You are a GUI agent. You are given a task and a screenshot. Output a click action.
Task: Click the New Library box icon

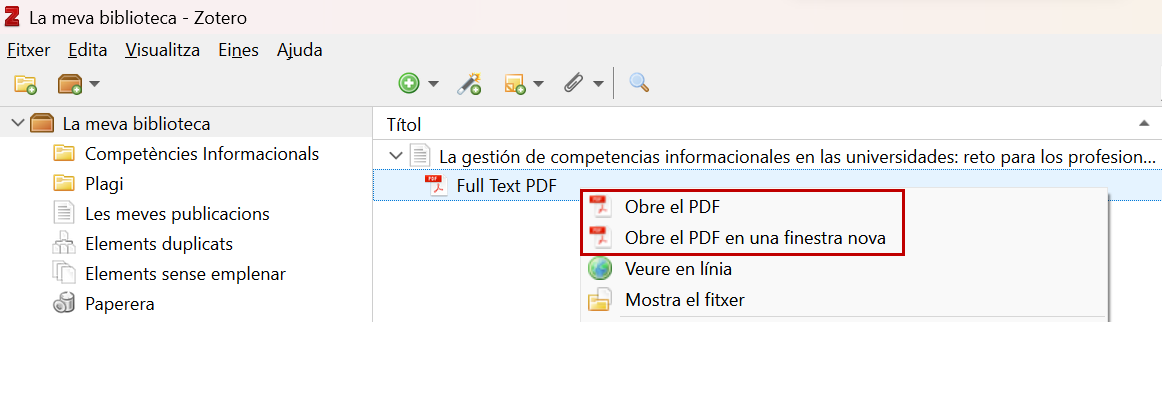(x=70, y=84)
